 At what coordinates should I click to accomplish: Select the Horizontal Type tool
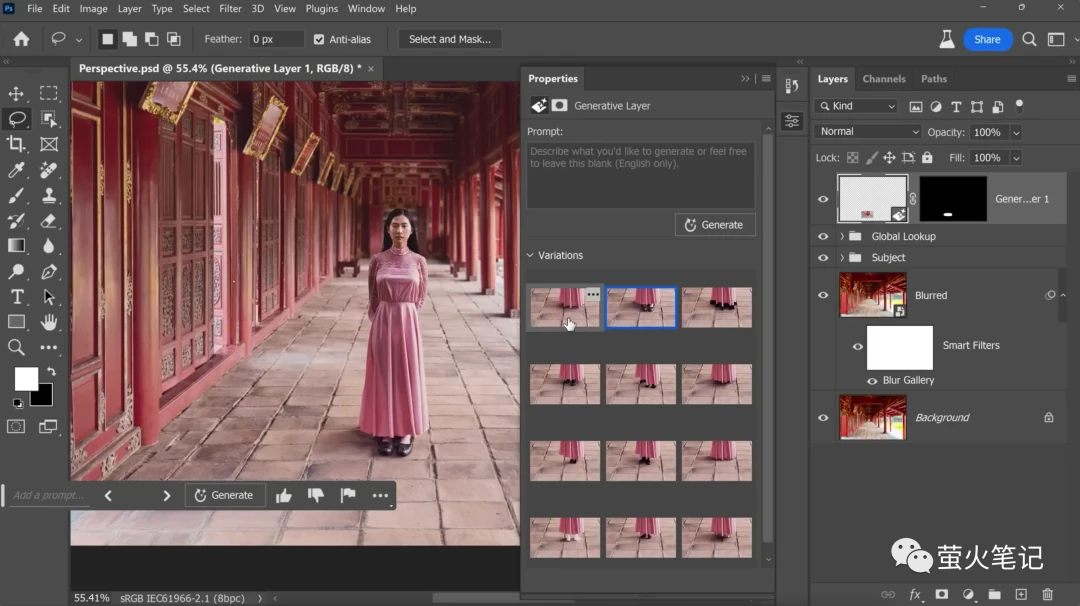[x=16, y=296]
